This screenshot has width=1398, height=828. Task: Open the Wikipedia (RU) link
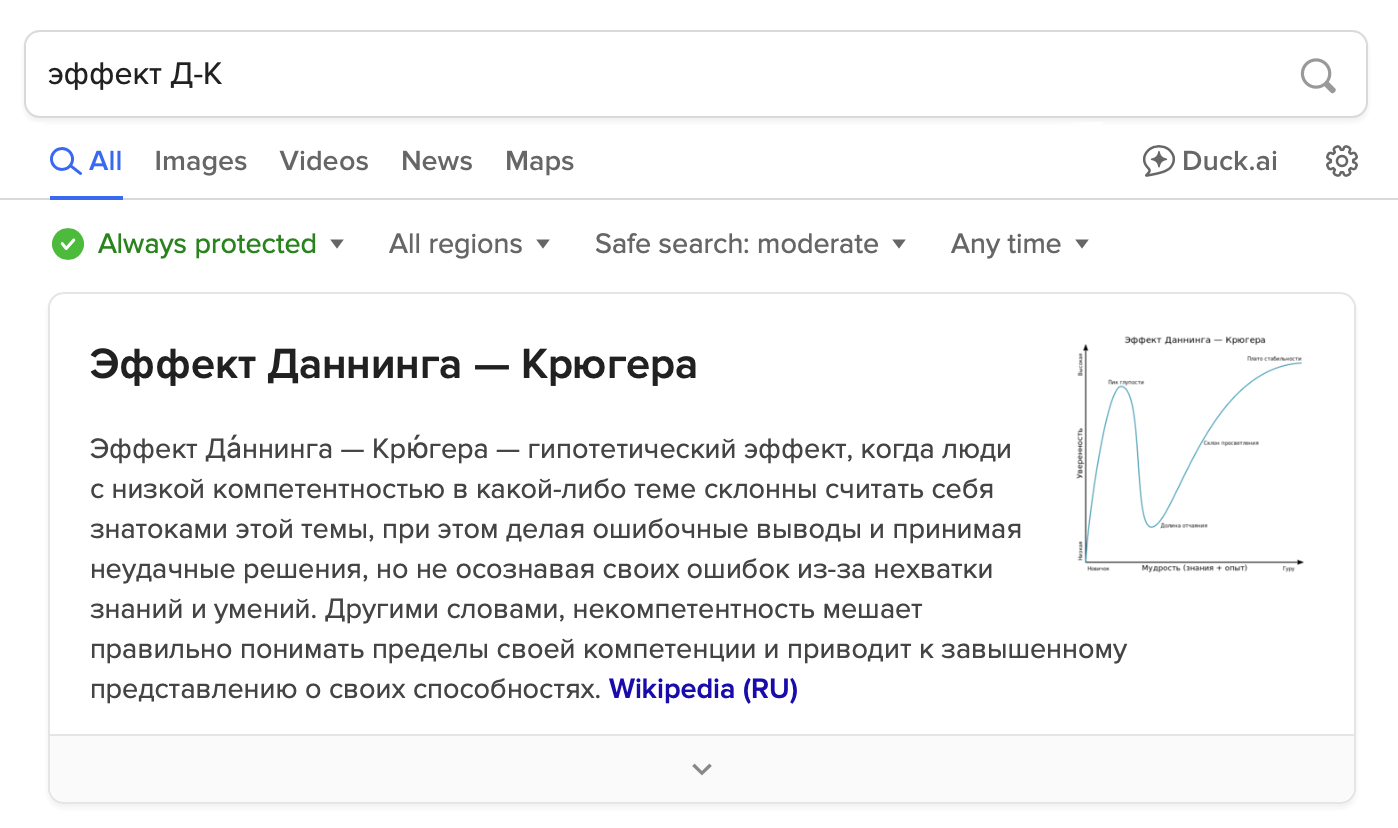tap(703, 690)
